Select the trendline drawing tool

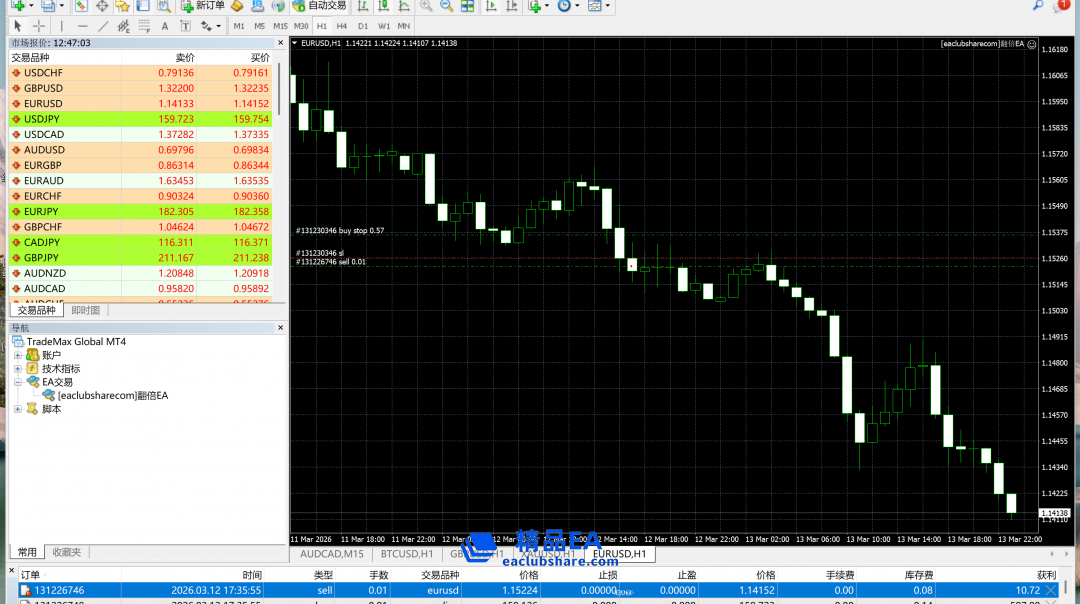(x=102, y=26)
